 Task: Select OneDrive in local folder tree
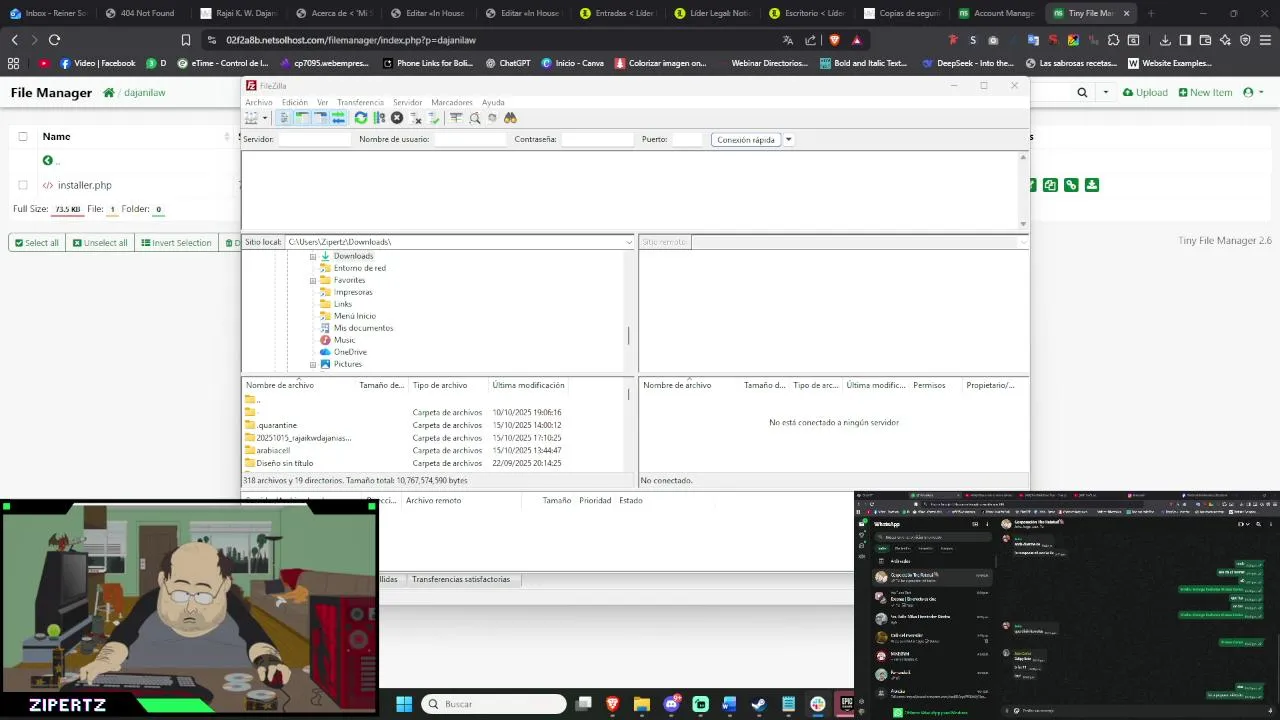coord(350,352)
